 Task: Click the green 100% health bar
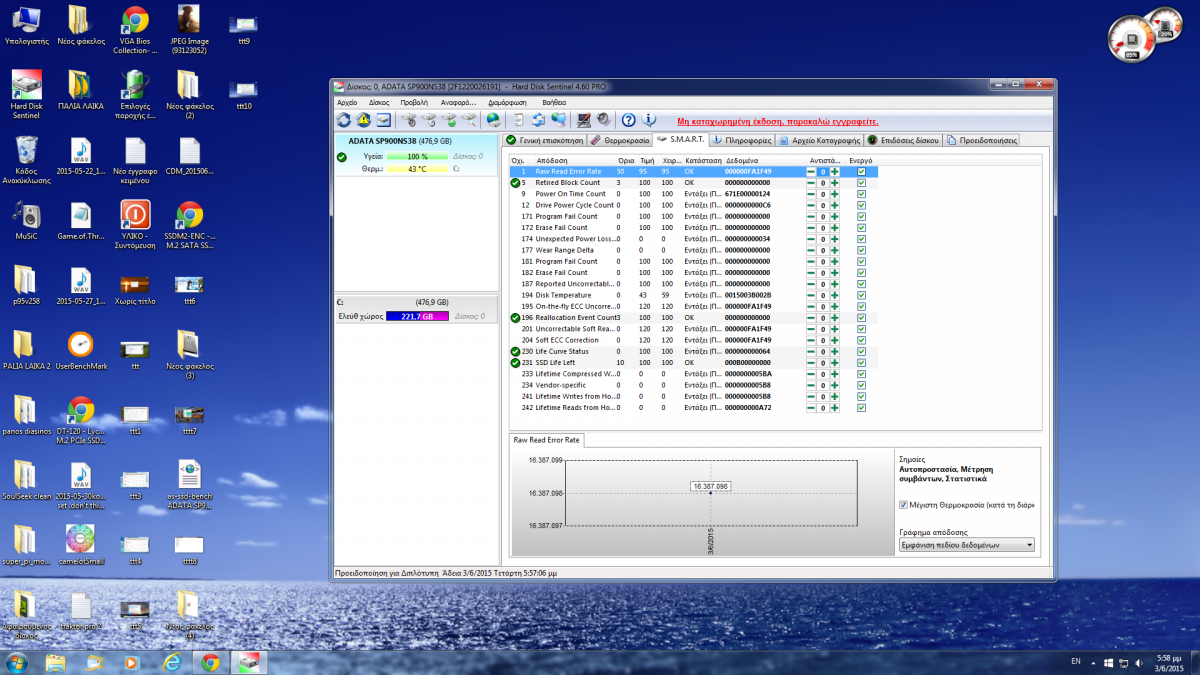click(x=418, y=157)
